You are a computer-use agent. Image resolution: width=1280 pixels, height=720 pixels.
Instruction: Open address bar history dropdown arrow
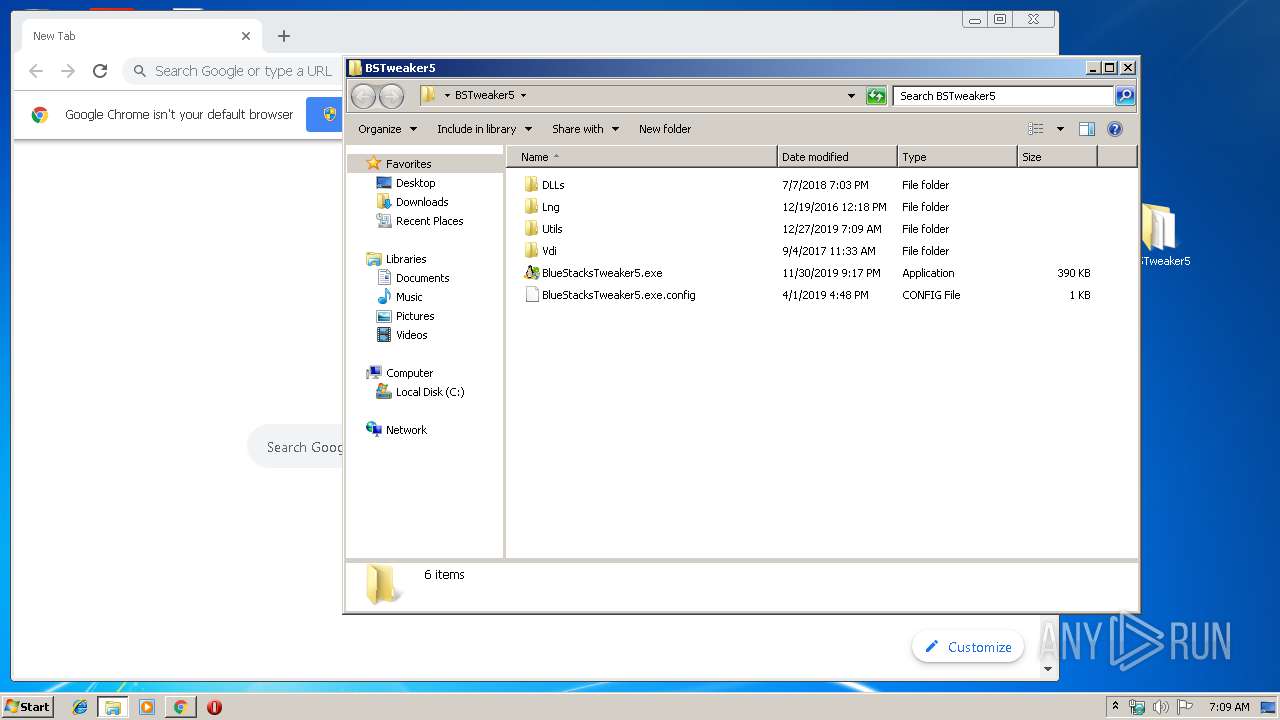pyautogui.click(x=851, y=96)
